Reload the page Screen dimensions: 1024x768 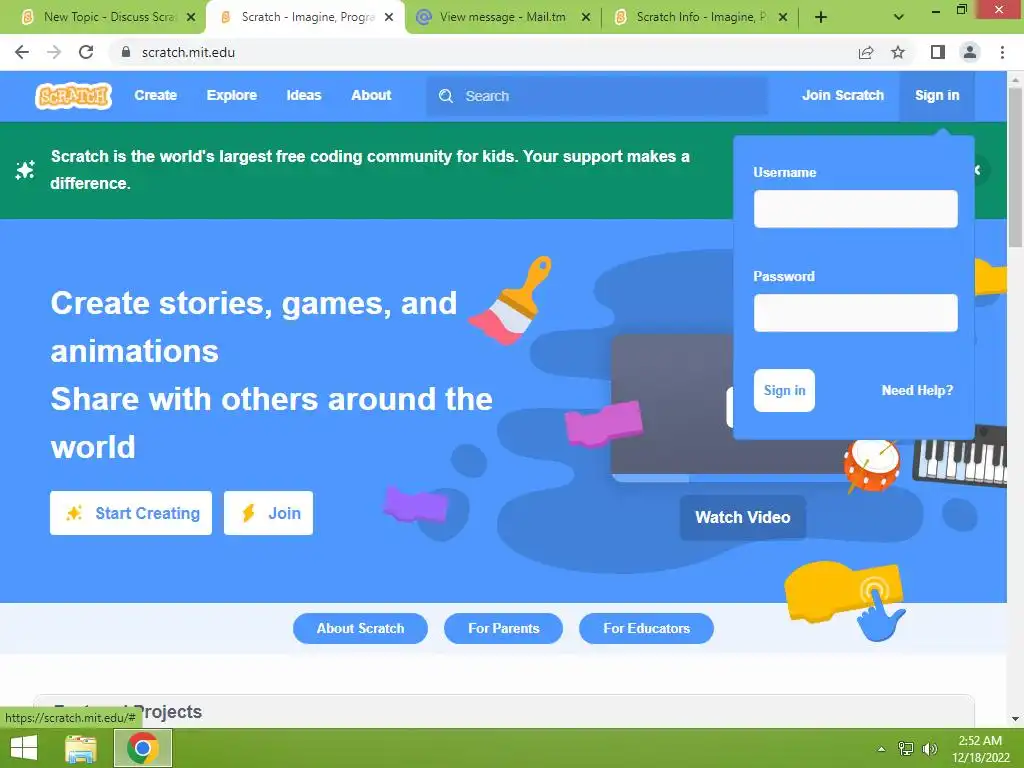86,52
